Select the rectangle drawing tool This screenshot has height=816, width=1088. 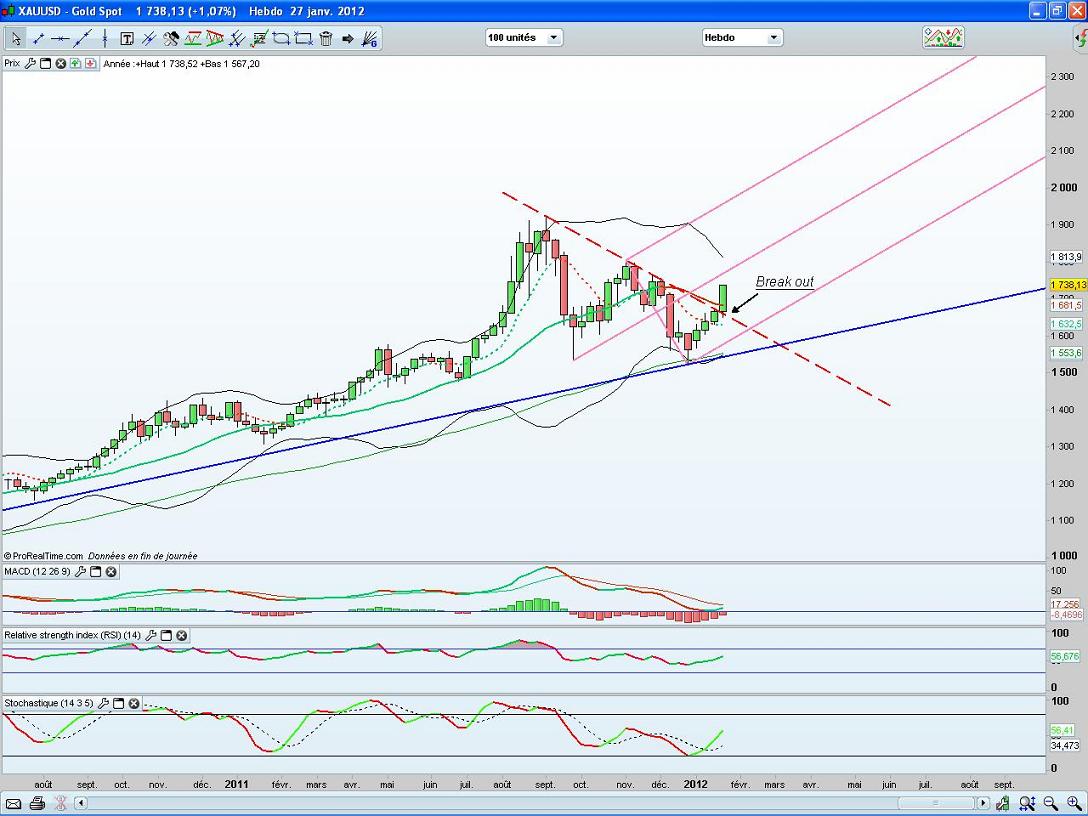[303, 39]
